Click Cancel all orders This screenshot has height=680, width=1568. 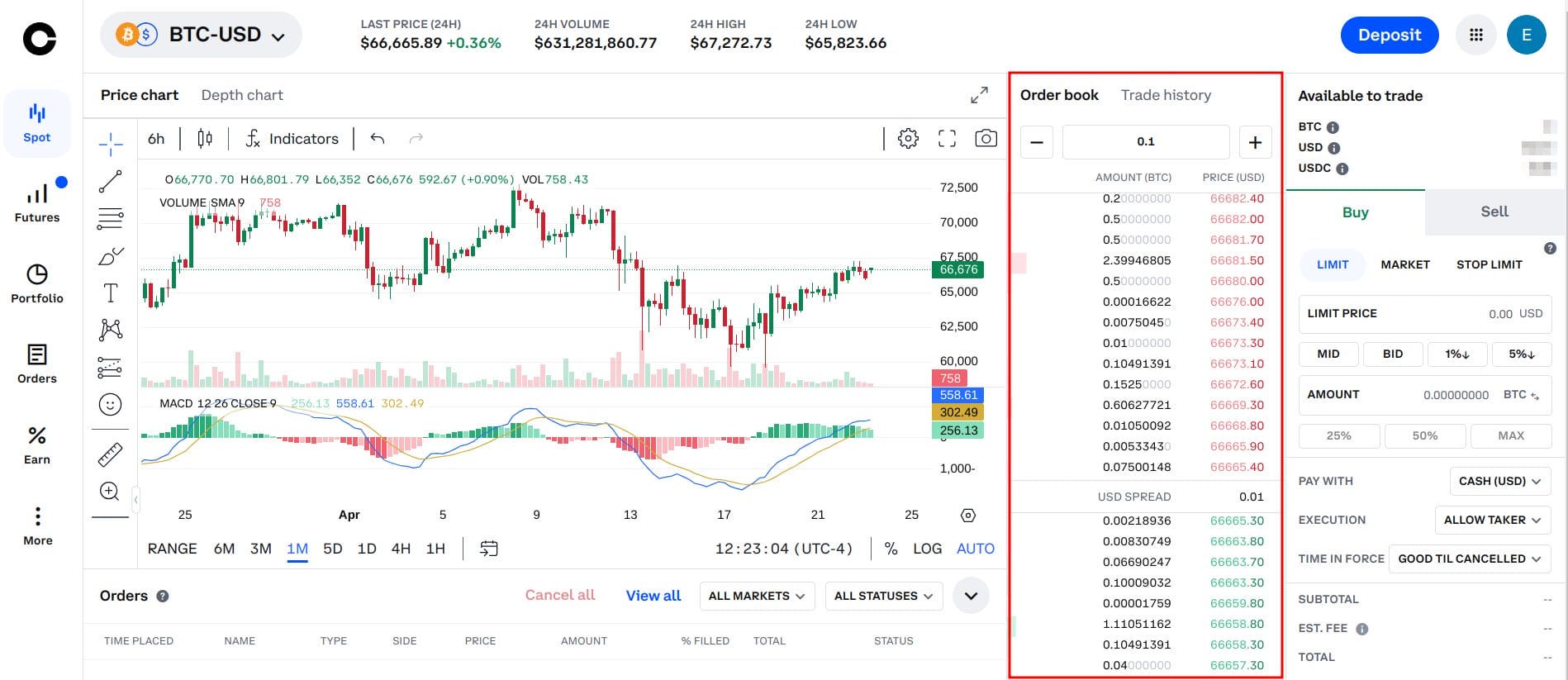coord(560,595)
